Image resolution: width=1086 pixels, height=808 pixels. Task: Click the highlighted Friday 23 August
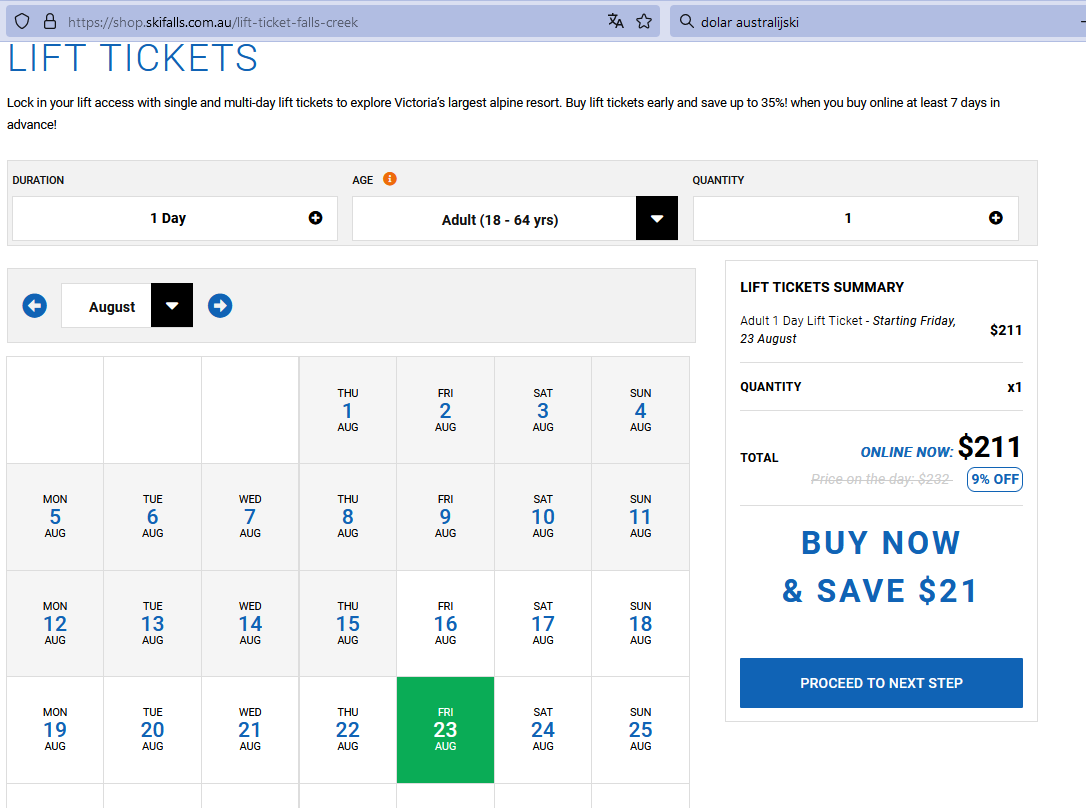[445, 730]
